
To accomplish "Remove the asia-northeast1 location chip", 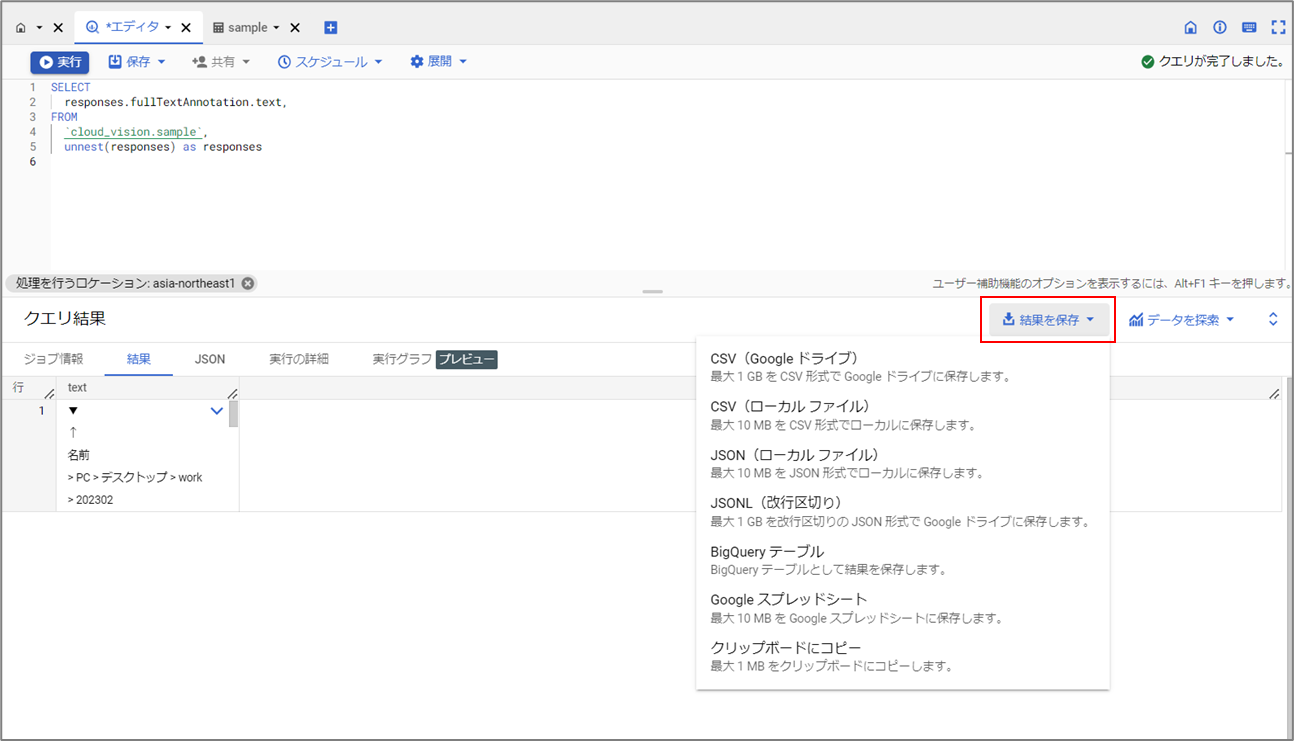I will pyautogui.click(x=248, y=283).
